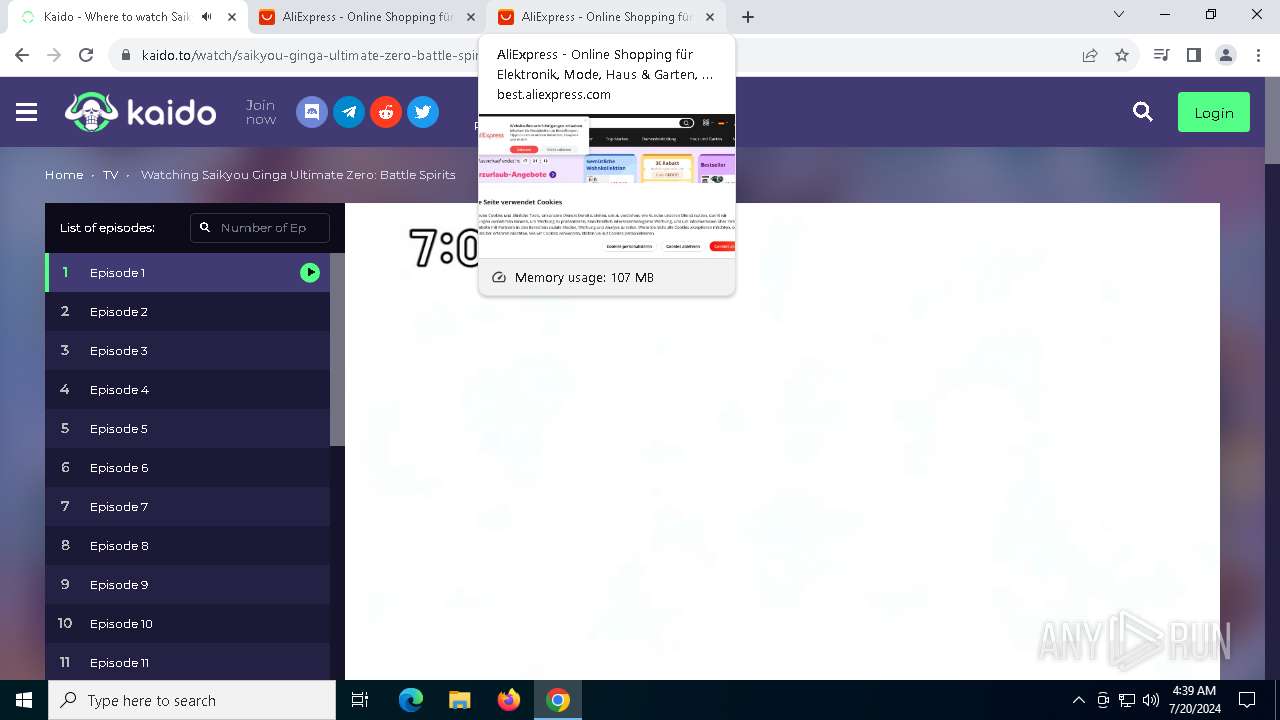Screen dimensions: 1280x720
Task: Launch Microsoft Edge from the taskbar
Action: 411,700
